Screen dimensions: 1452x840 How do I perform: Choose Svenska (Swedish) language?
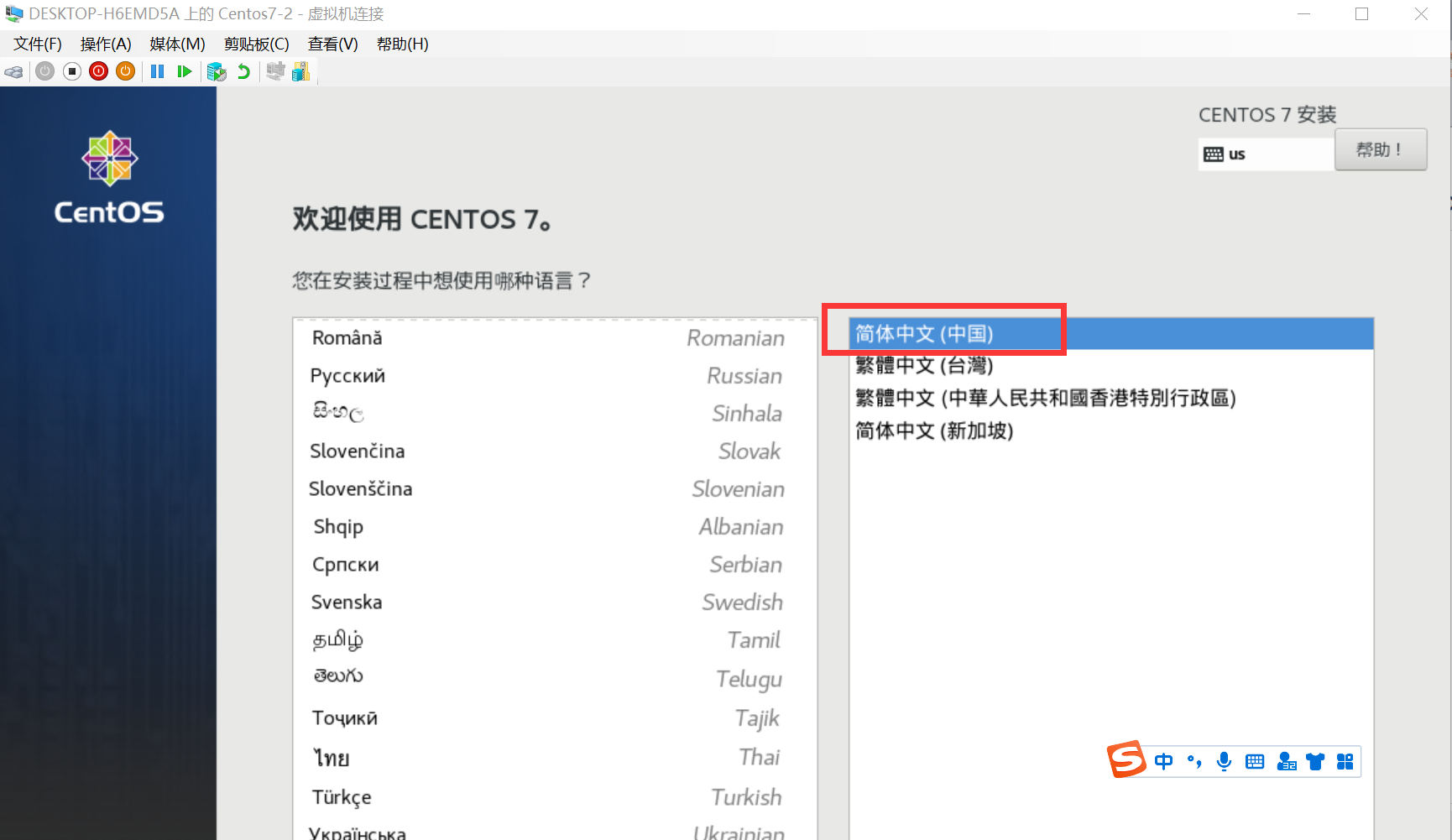click(x=555, y=603)
